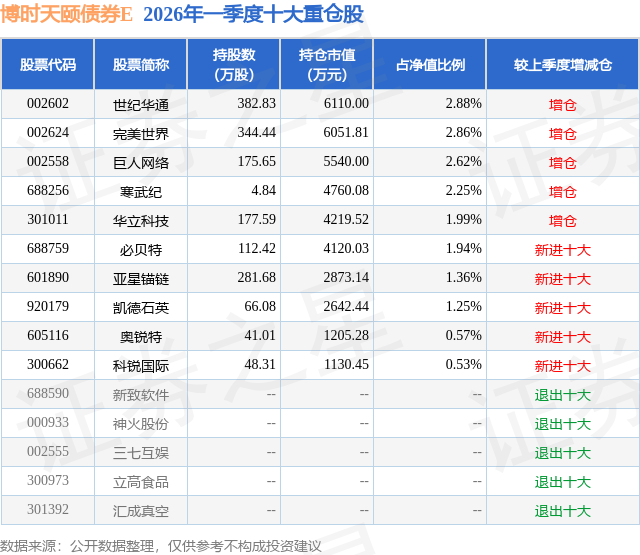Select stock name 亚星锚链
The height and width of the screenshot is (555, 640).
point(141,279)
